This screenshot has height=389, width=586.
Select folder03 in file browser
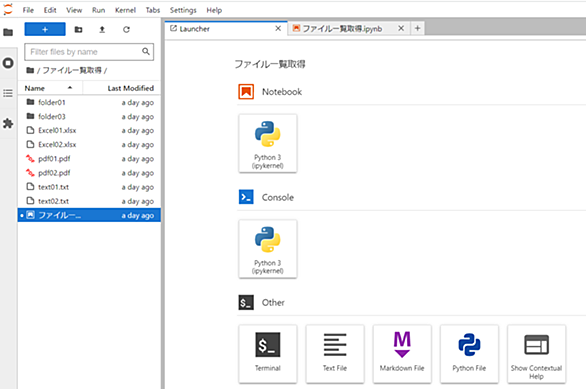pos(89,117)
